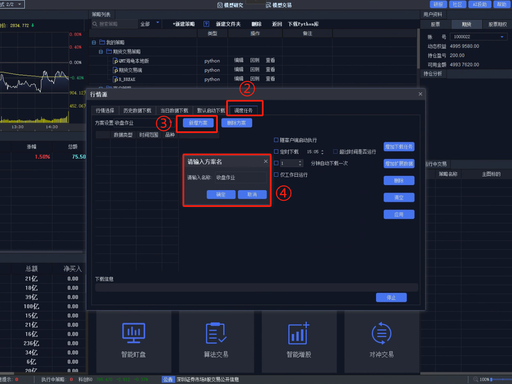Image resolution: width=512 pixels, height=384 pixels.
Task: Click the zoom slider in status bar
Action: coord(501,379)
